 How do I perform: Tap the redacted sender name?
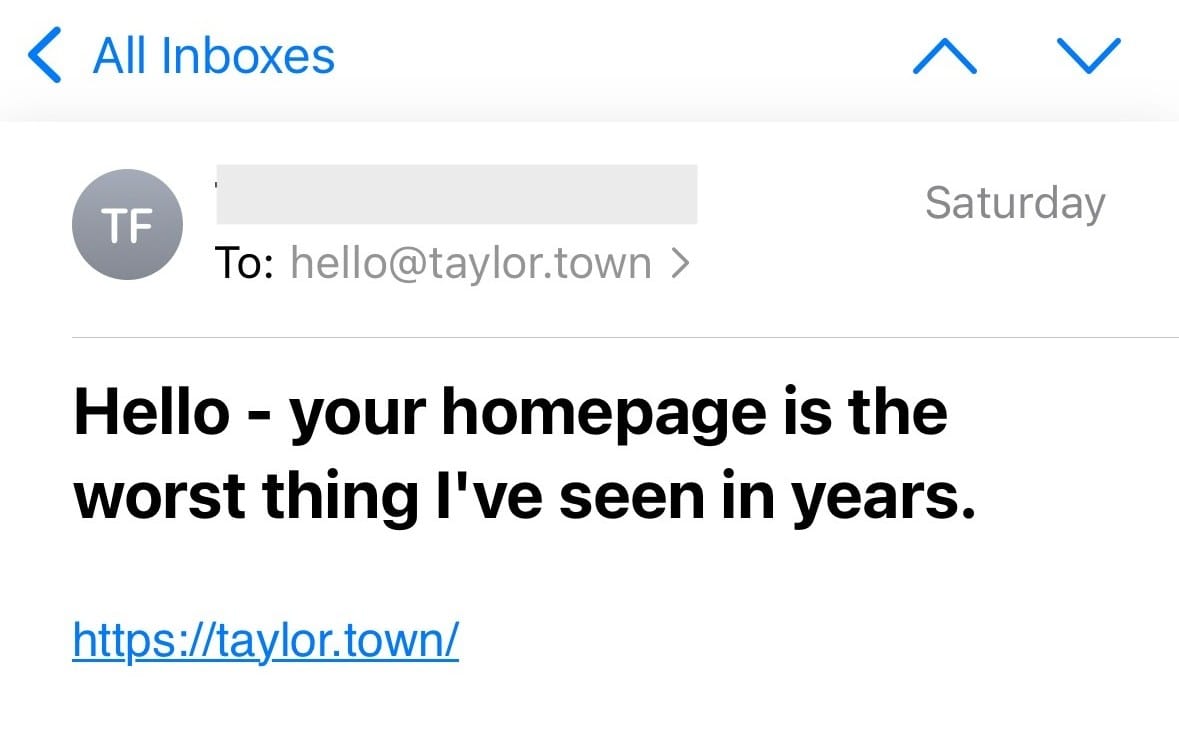tap(456, 194)
